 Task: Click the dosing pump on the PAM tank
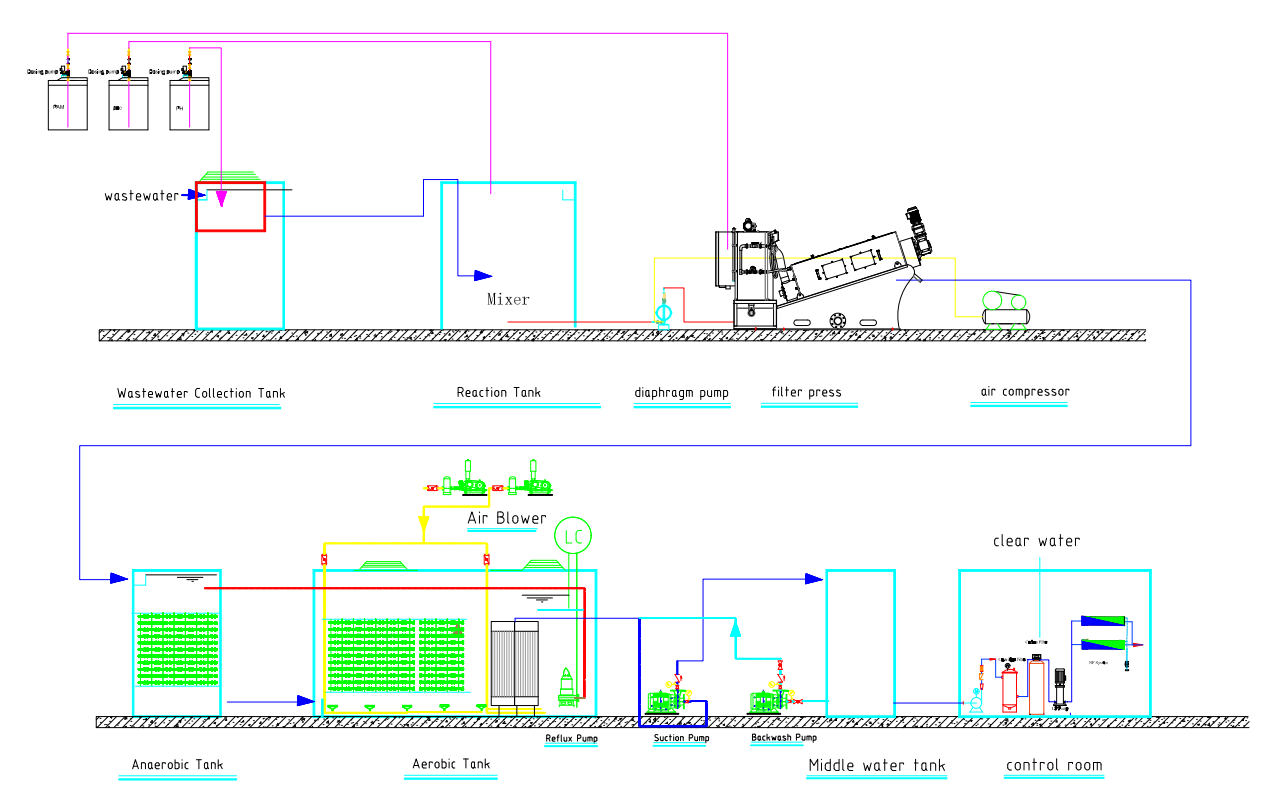67,70
